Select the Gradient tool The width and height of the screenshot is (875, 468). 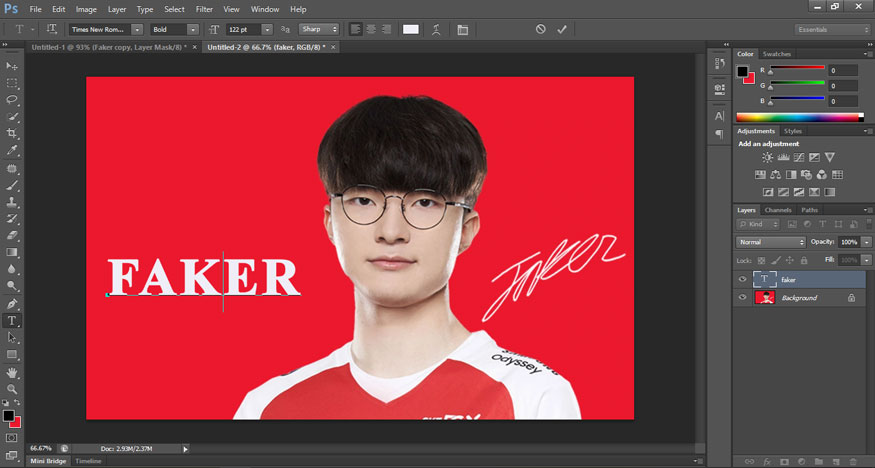(12, 252)
